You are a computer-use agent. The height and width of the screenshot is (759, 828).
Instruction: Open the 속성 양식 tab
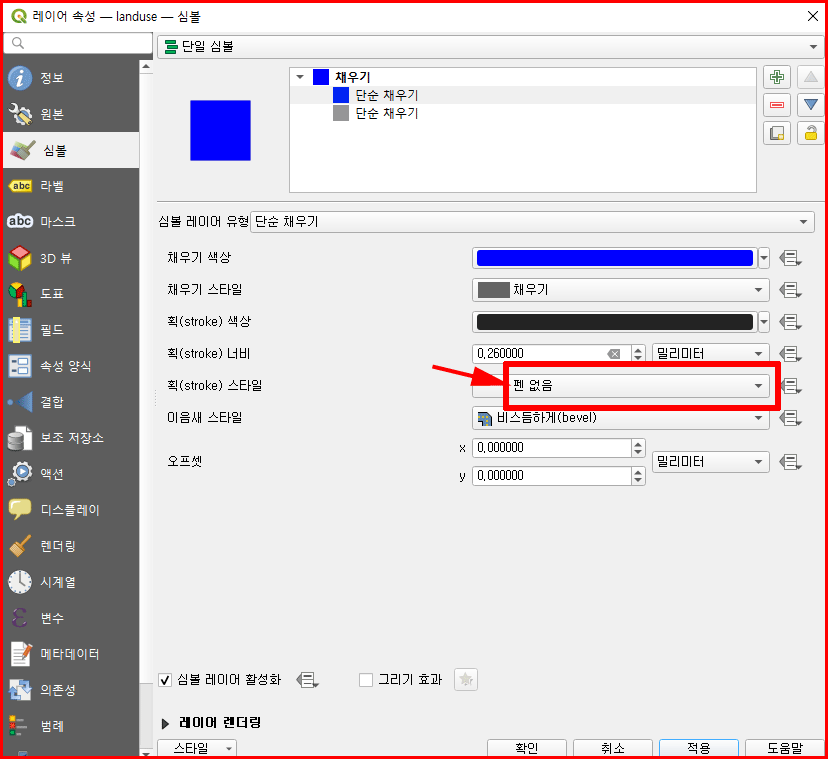[x=71, y=366]
